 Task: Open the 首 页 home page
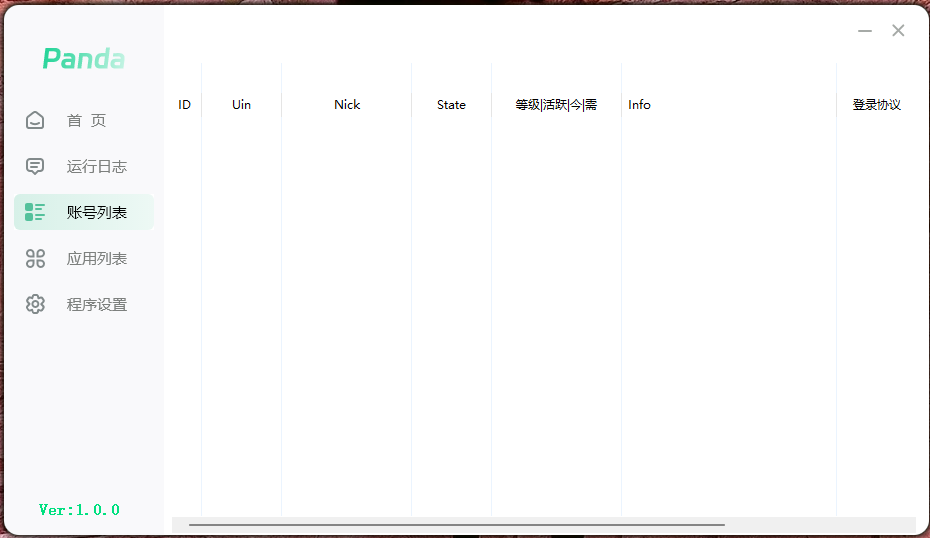pos(86,121)
